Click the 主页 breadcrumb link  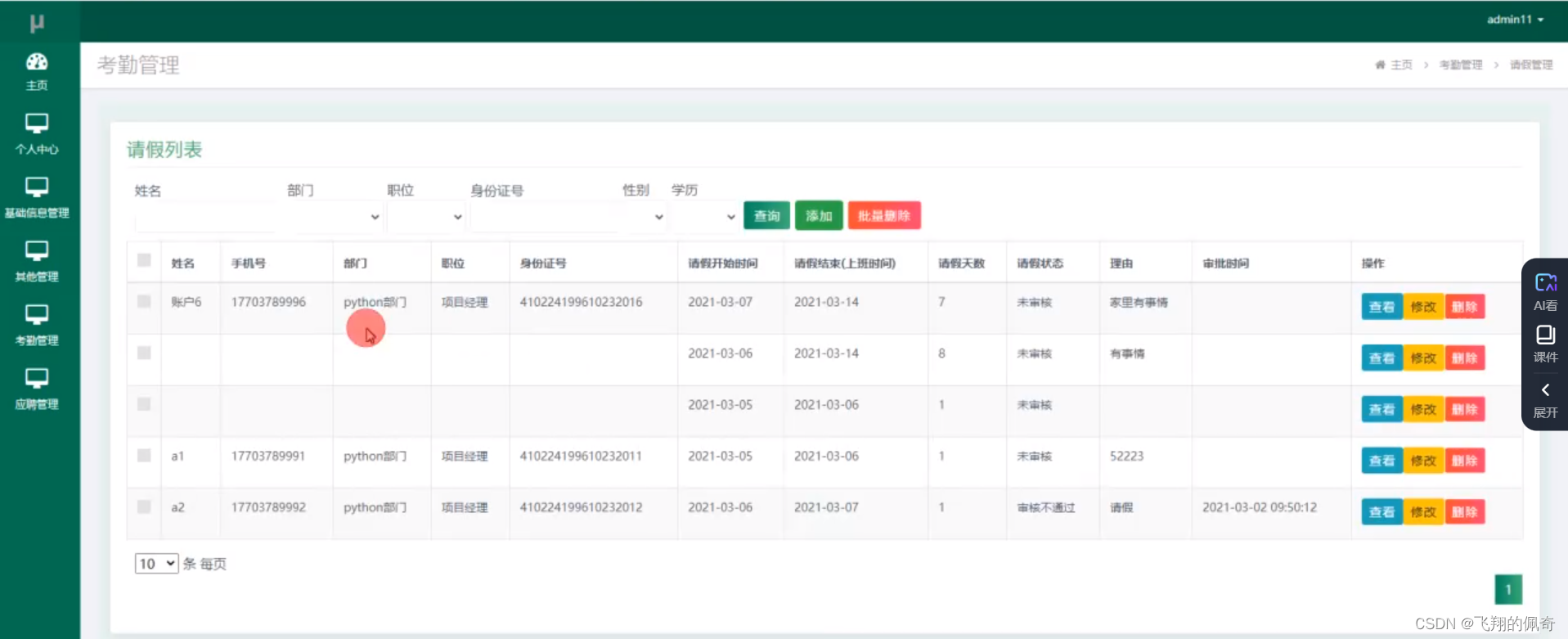click(x=1401, y=65)
